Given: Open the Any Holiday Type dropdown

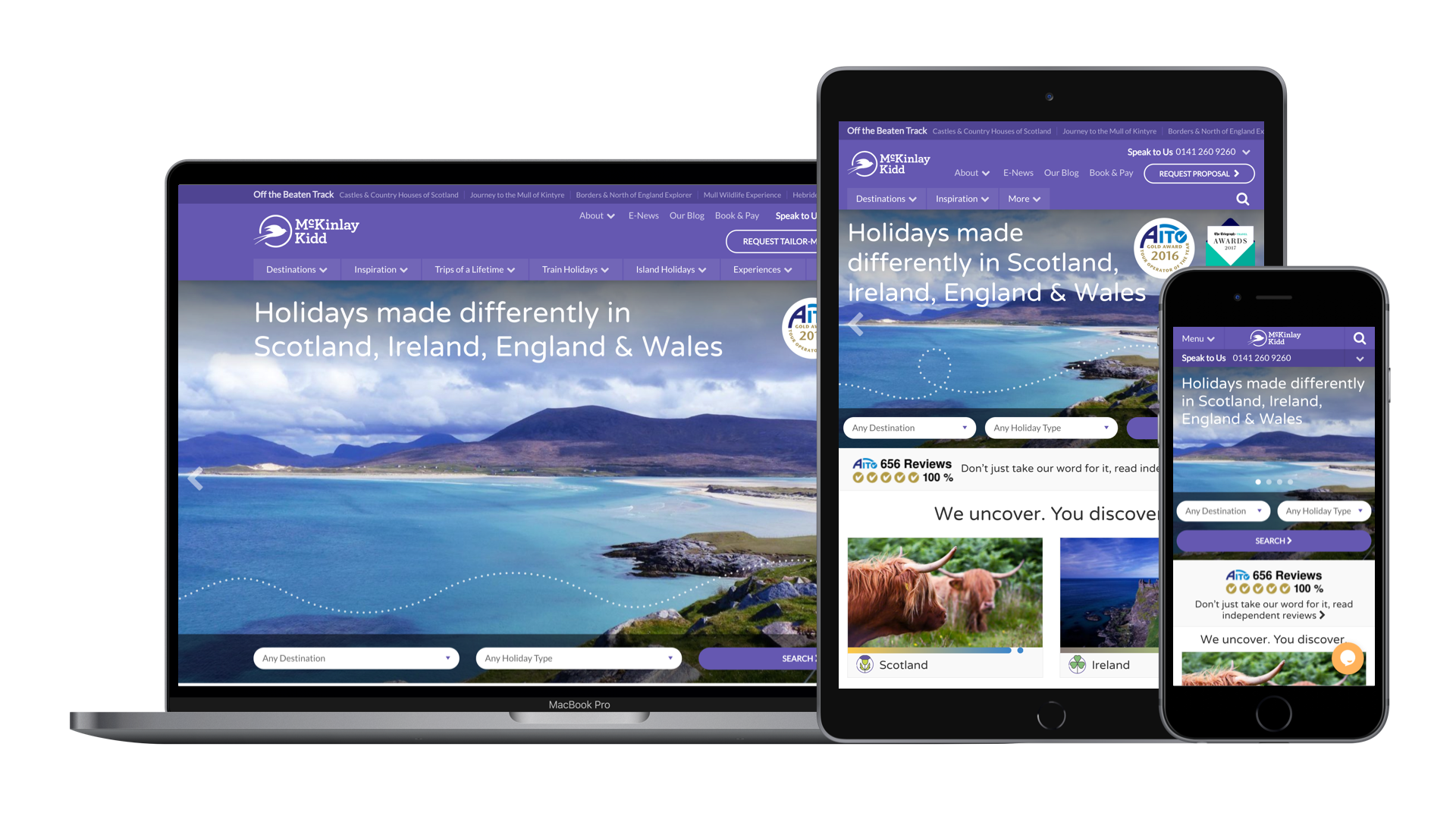Looking at the screenshot, I should coord(578,658).
